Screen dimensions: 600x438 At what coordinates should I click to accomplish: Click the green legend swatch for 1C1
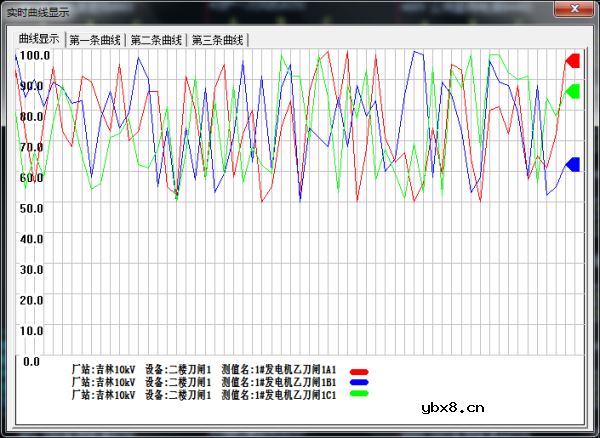pos(359,394)
